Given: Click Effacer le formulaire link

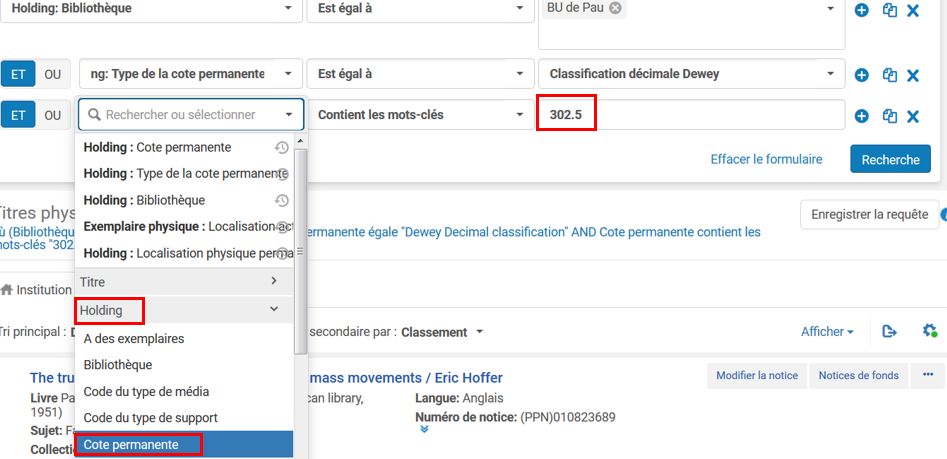Looking at the screenshot, I should pyautogui.click(x=766, y=159).
